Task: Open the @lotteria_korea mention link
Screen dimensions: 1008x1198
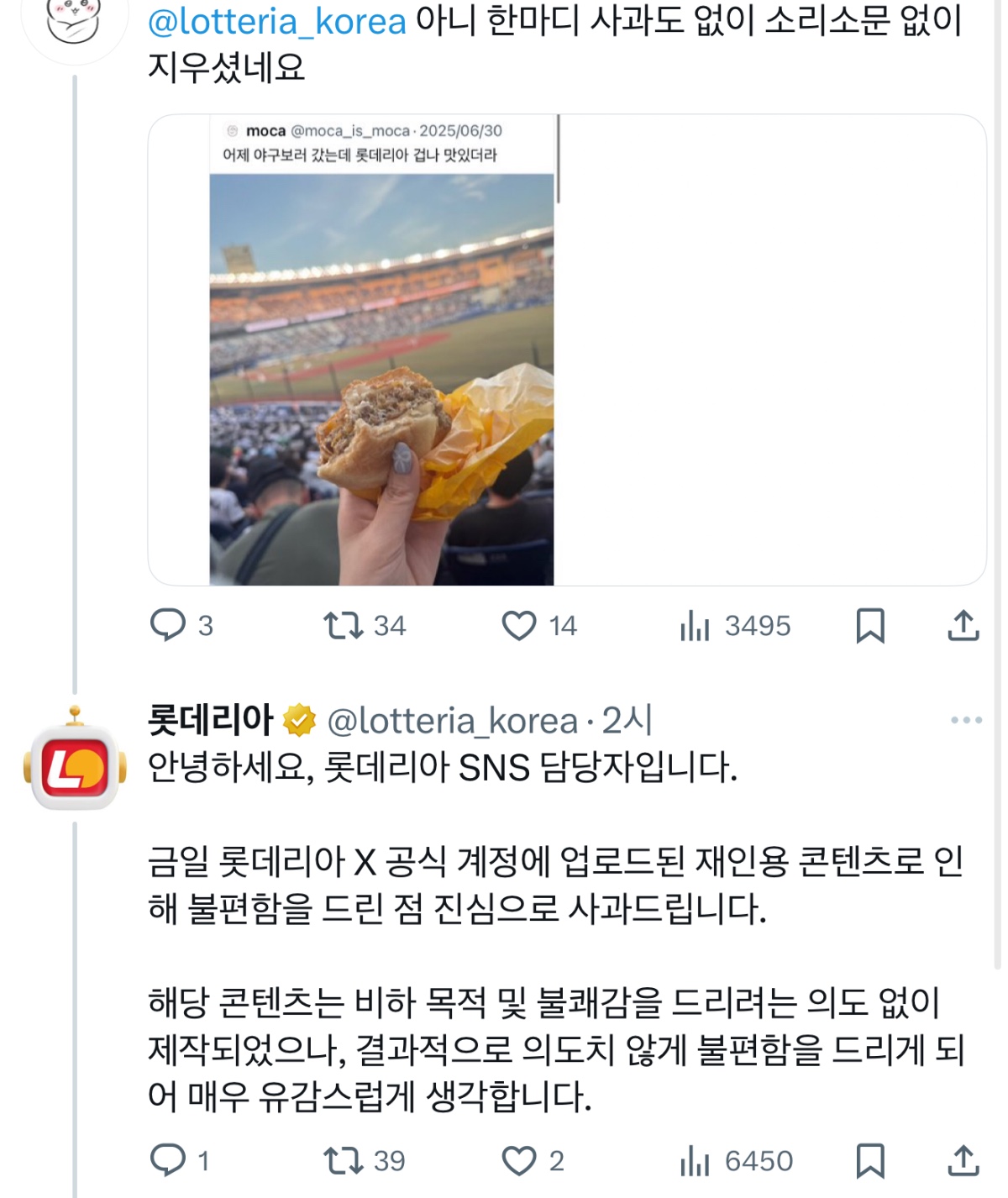Action: 277,21
